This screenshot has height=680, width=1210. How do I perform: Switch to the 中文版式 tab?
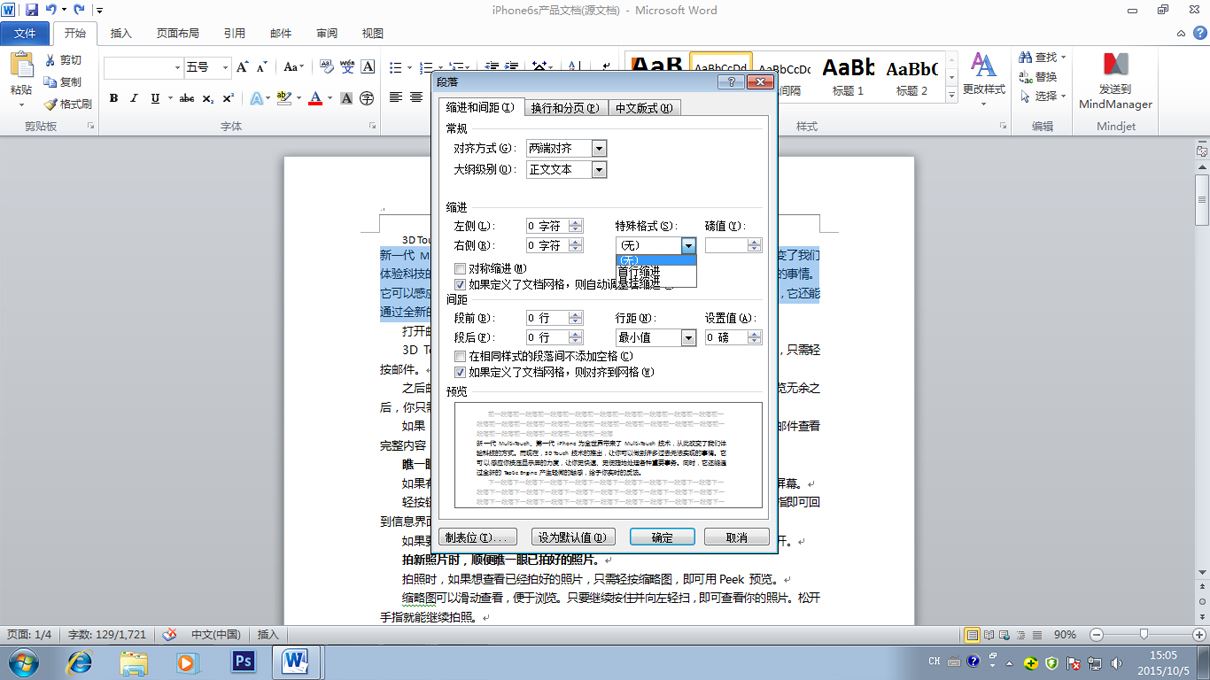pos(644,108)
